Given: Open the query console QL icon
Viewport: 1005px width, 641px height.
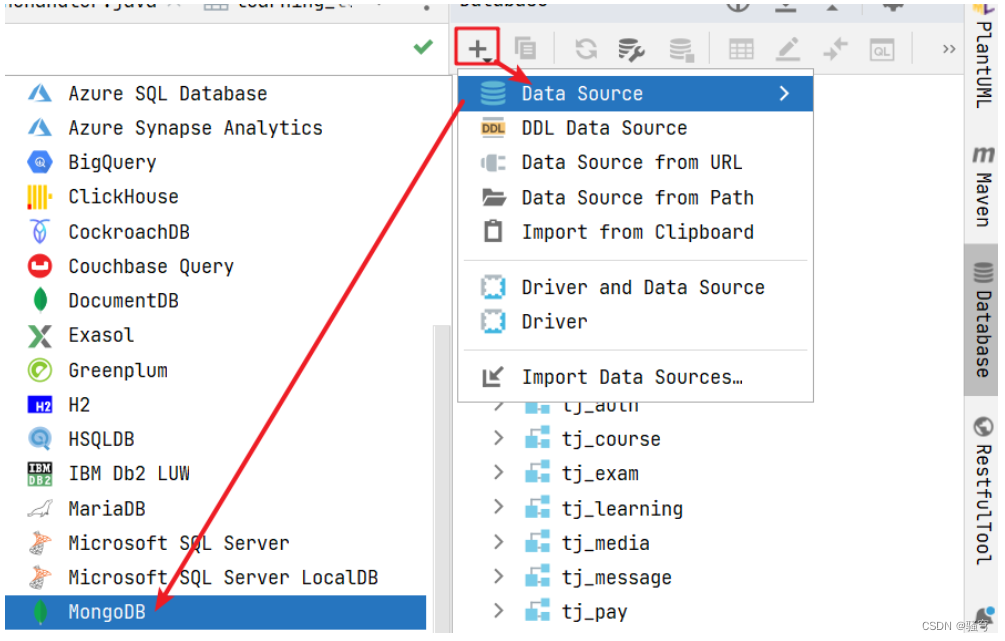Looking at the screenshot, I should [882, 50].
